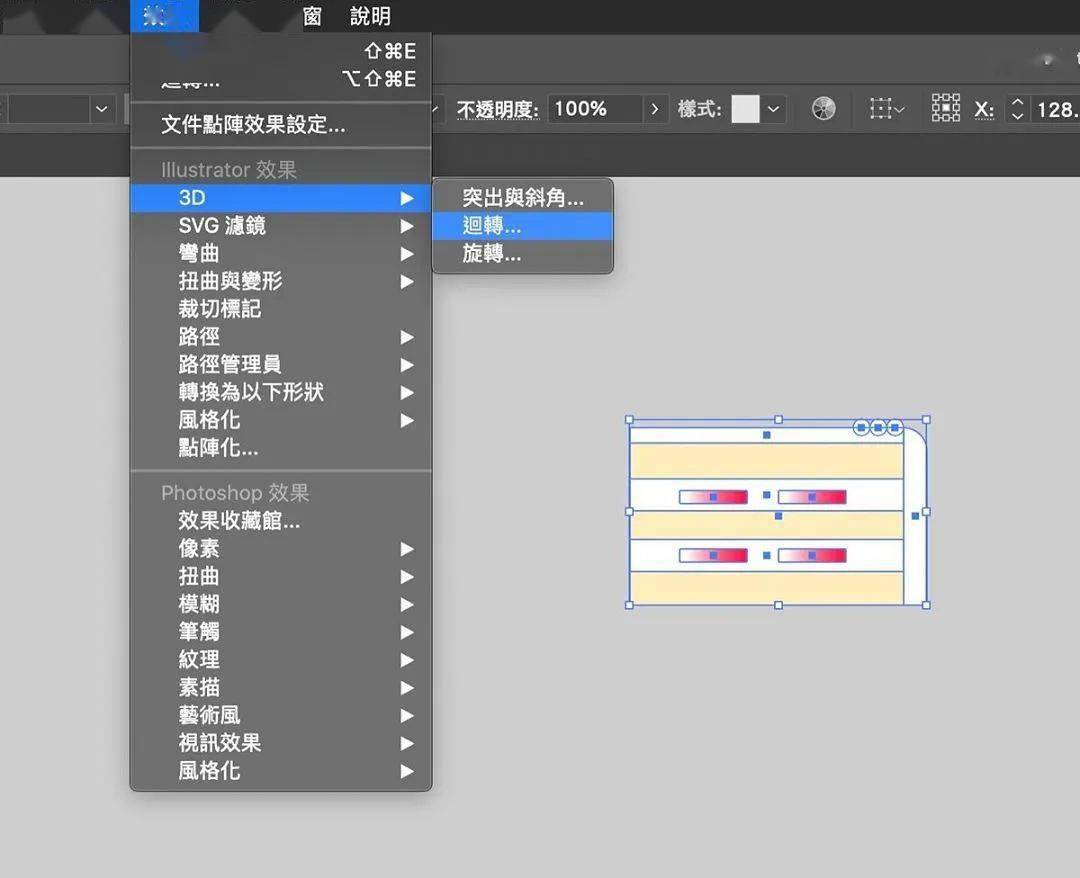
Task: Select 迴轉... in the 3D submenu
Action: tap(492, 226)
